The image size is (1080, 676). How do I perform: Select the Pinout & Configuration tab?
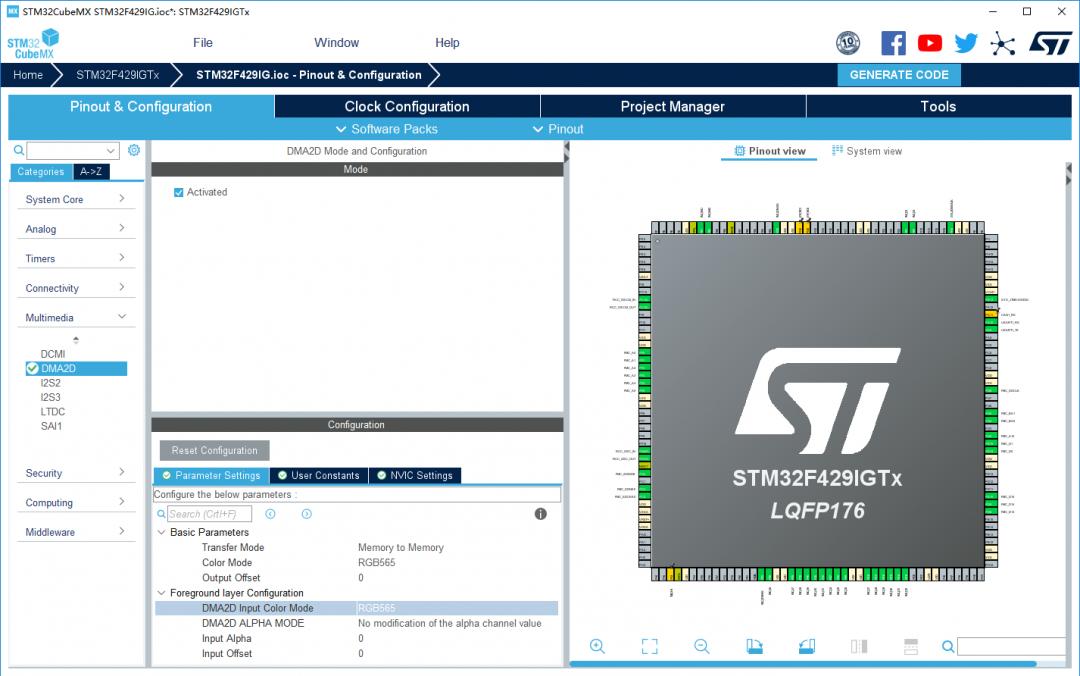click(x=141, y=106)
